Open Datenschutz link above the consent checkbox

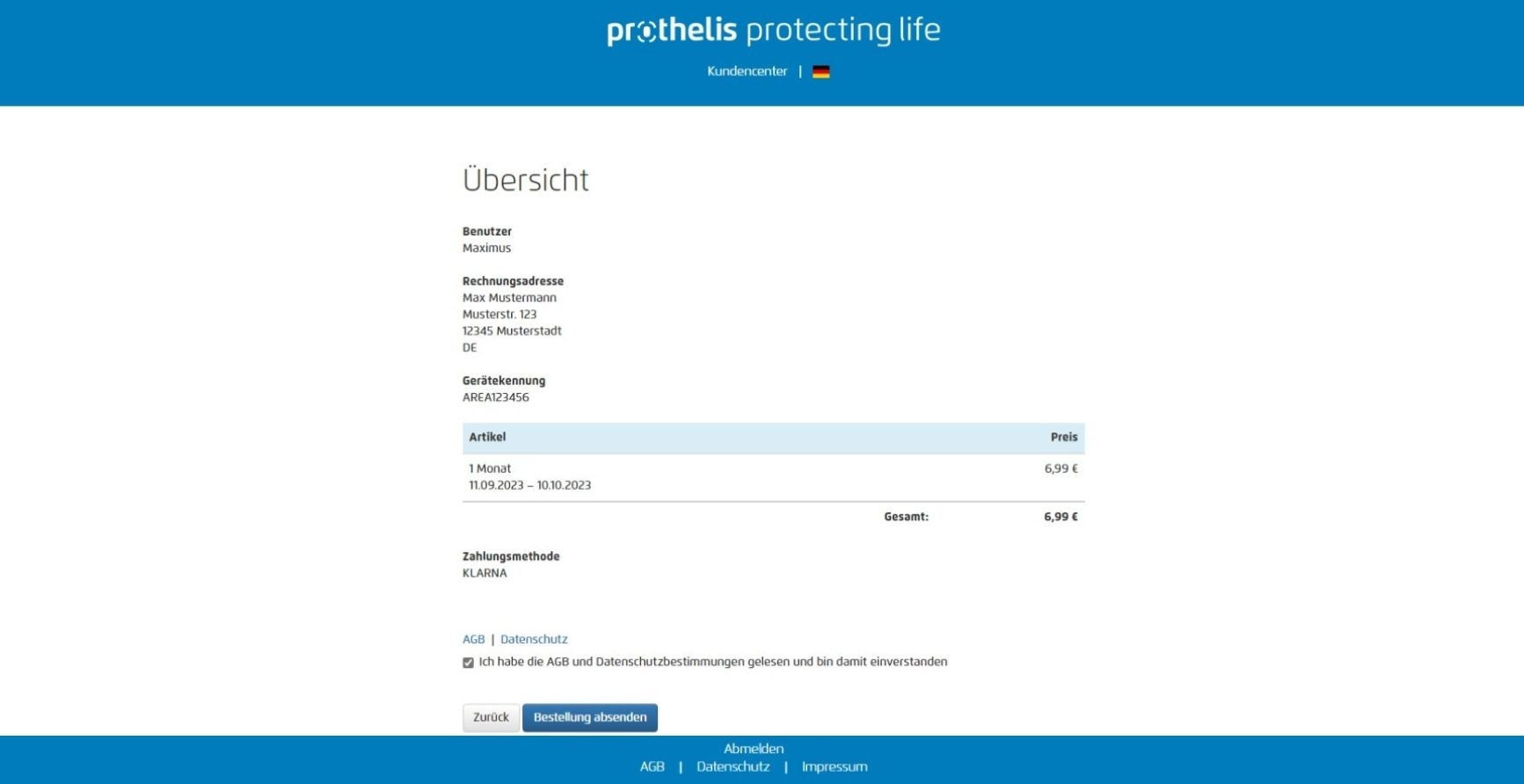click(534, 639)
